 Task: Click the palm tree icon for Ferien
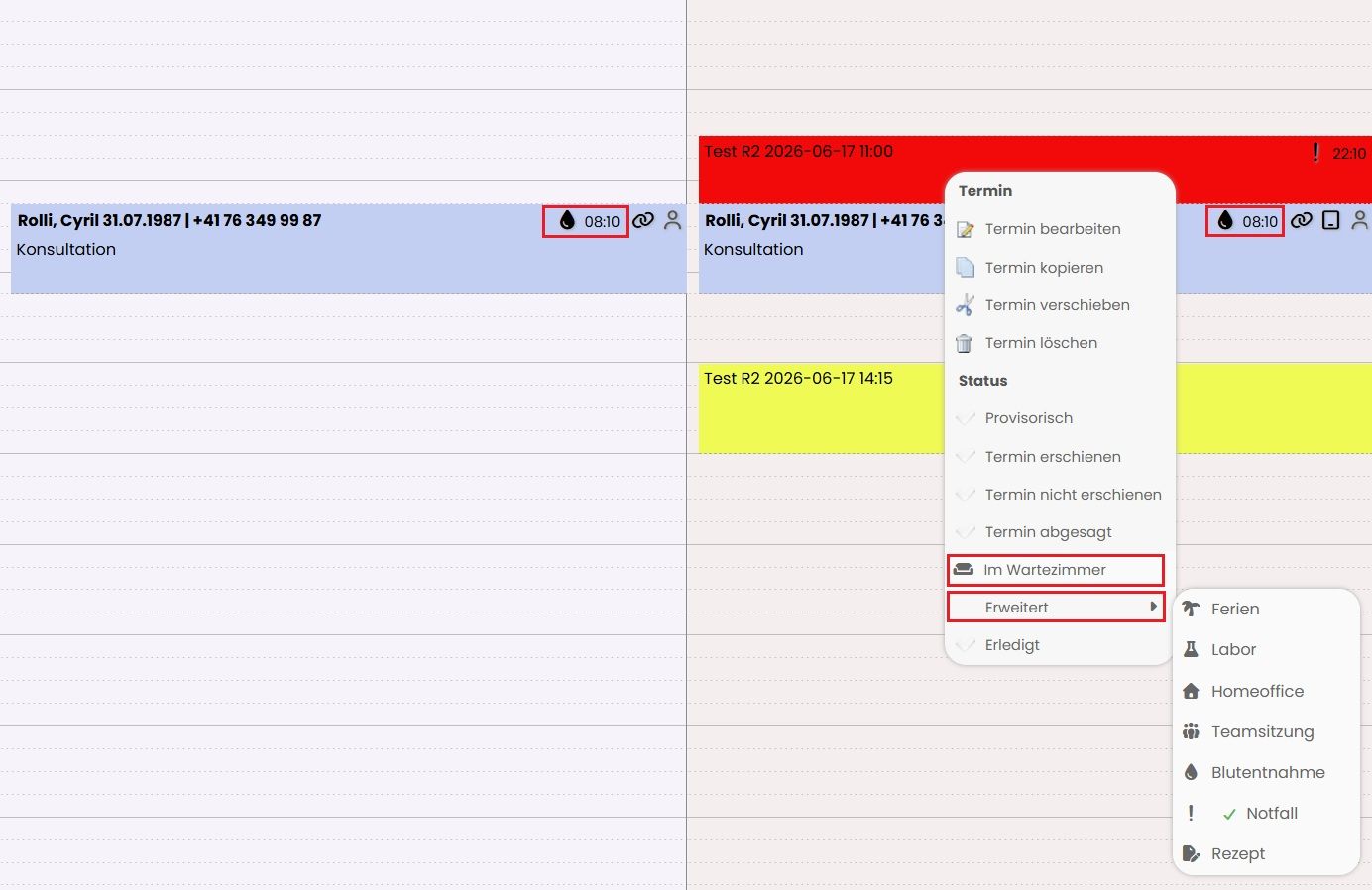click(1191, 609)
